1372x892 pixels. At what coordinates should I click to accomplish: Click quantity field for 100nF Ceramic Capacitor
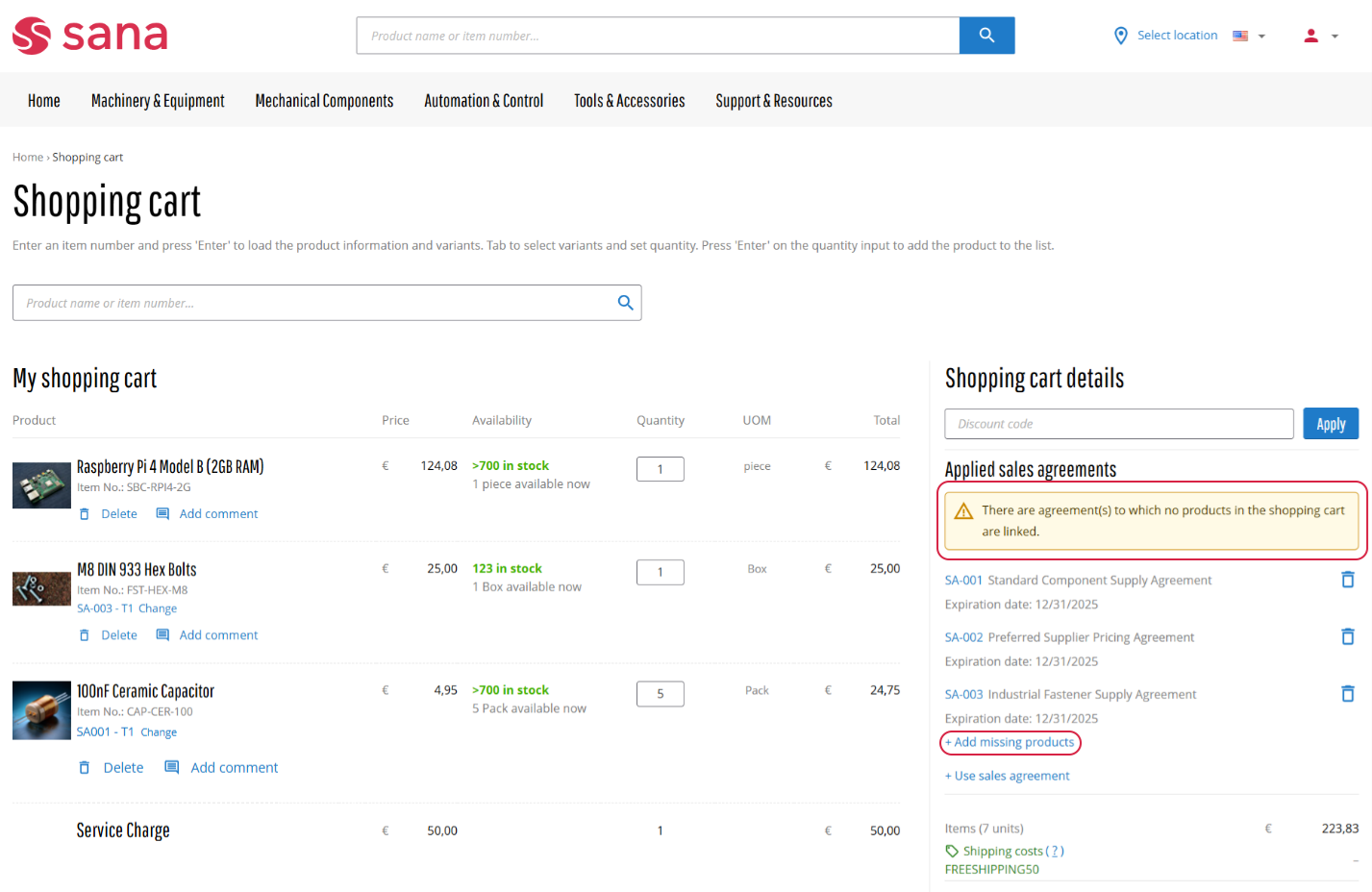click(660, 694)
